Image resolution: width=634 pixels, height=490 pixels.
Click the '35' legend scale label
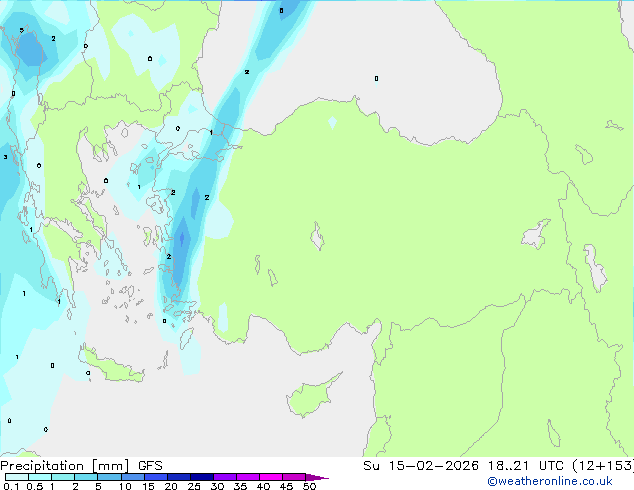240,486
